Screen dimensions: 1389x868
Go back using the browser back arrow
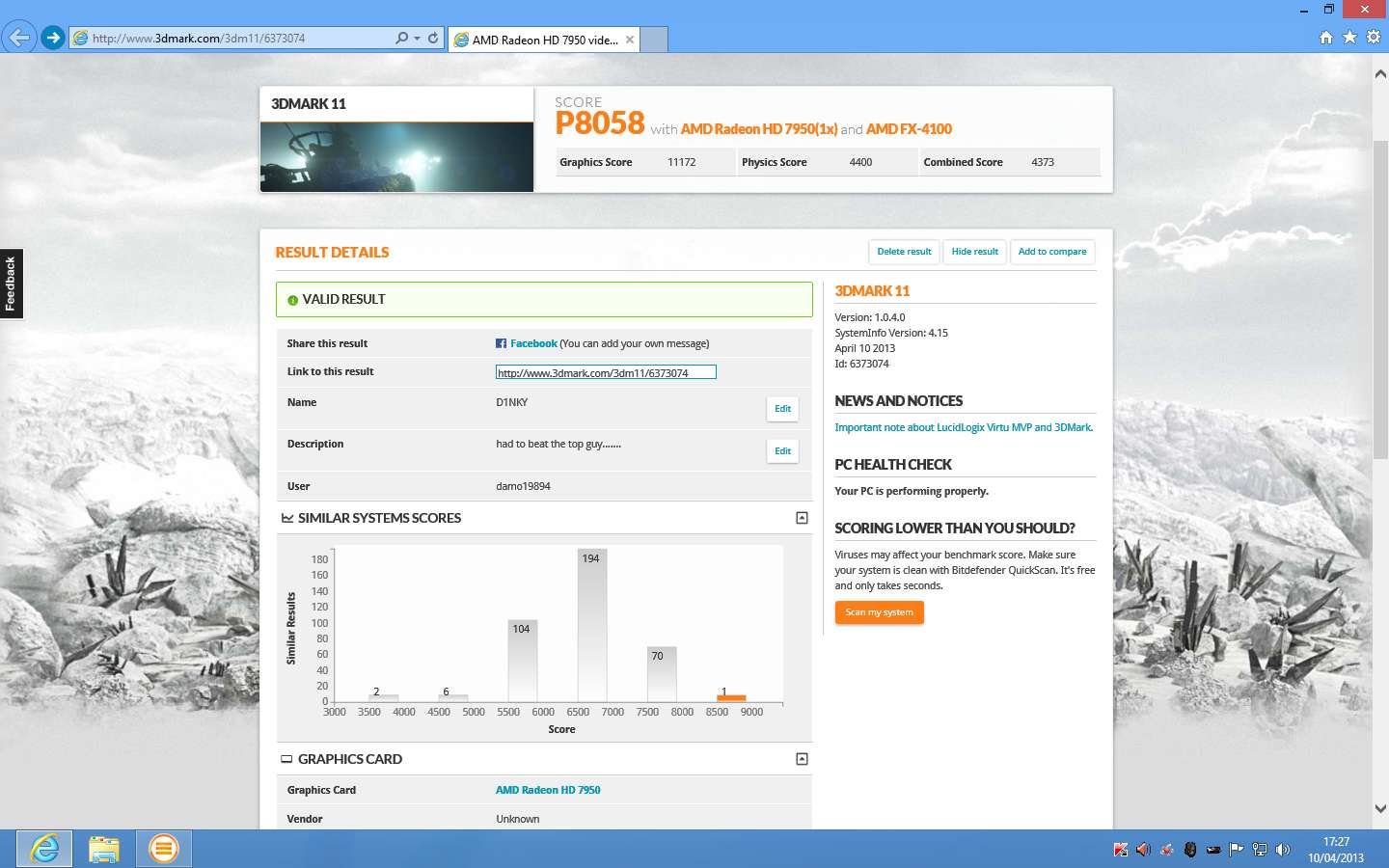[19, 38]
